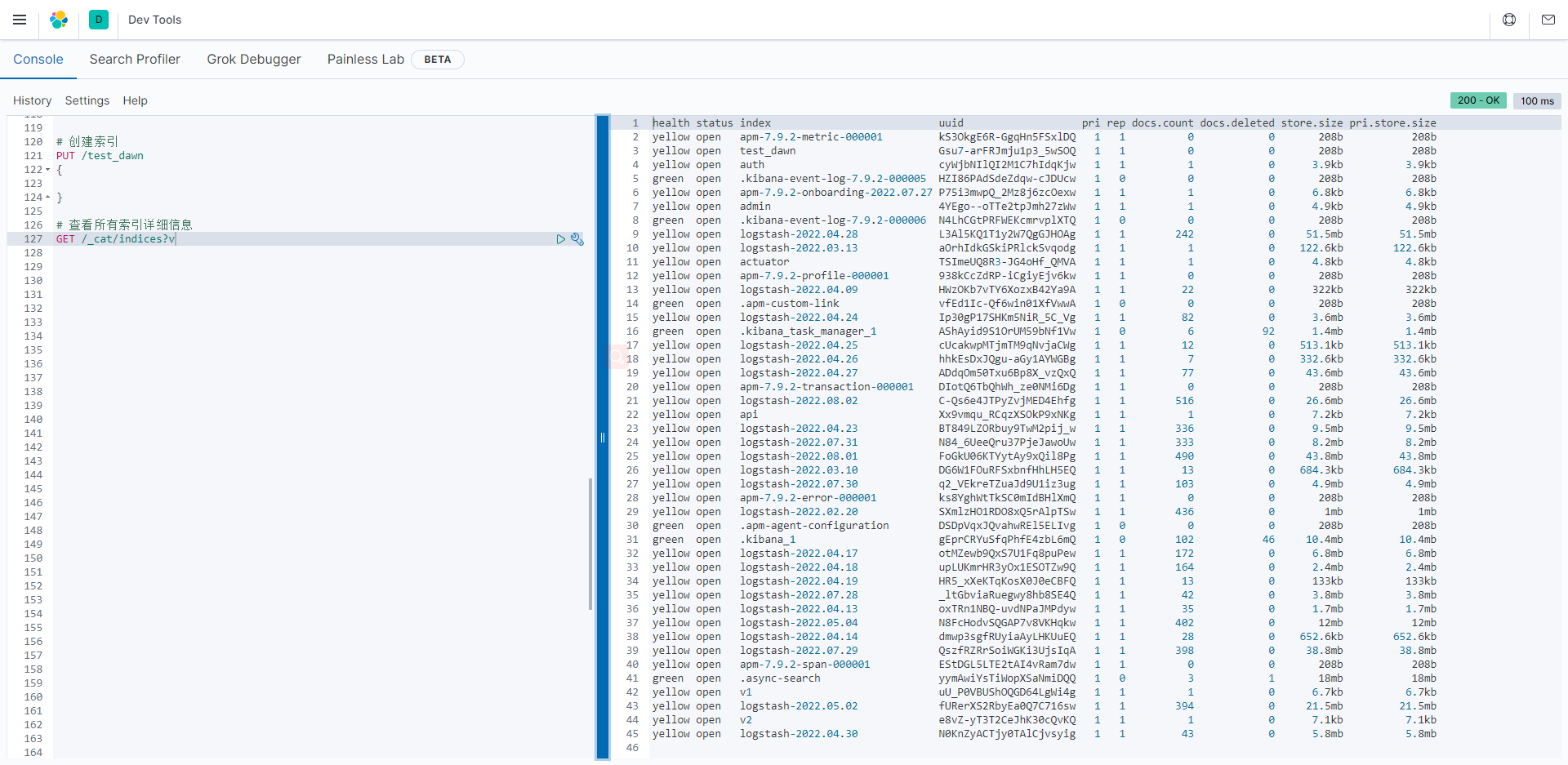Click the docs.count header text
The height and width of the screenshot is (765, 1568).
click(1162, 123)
